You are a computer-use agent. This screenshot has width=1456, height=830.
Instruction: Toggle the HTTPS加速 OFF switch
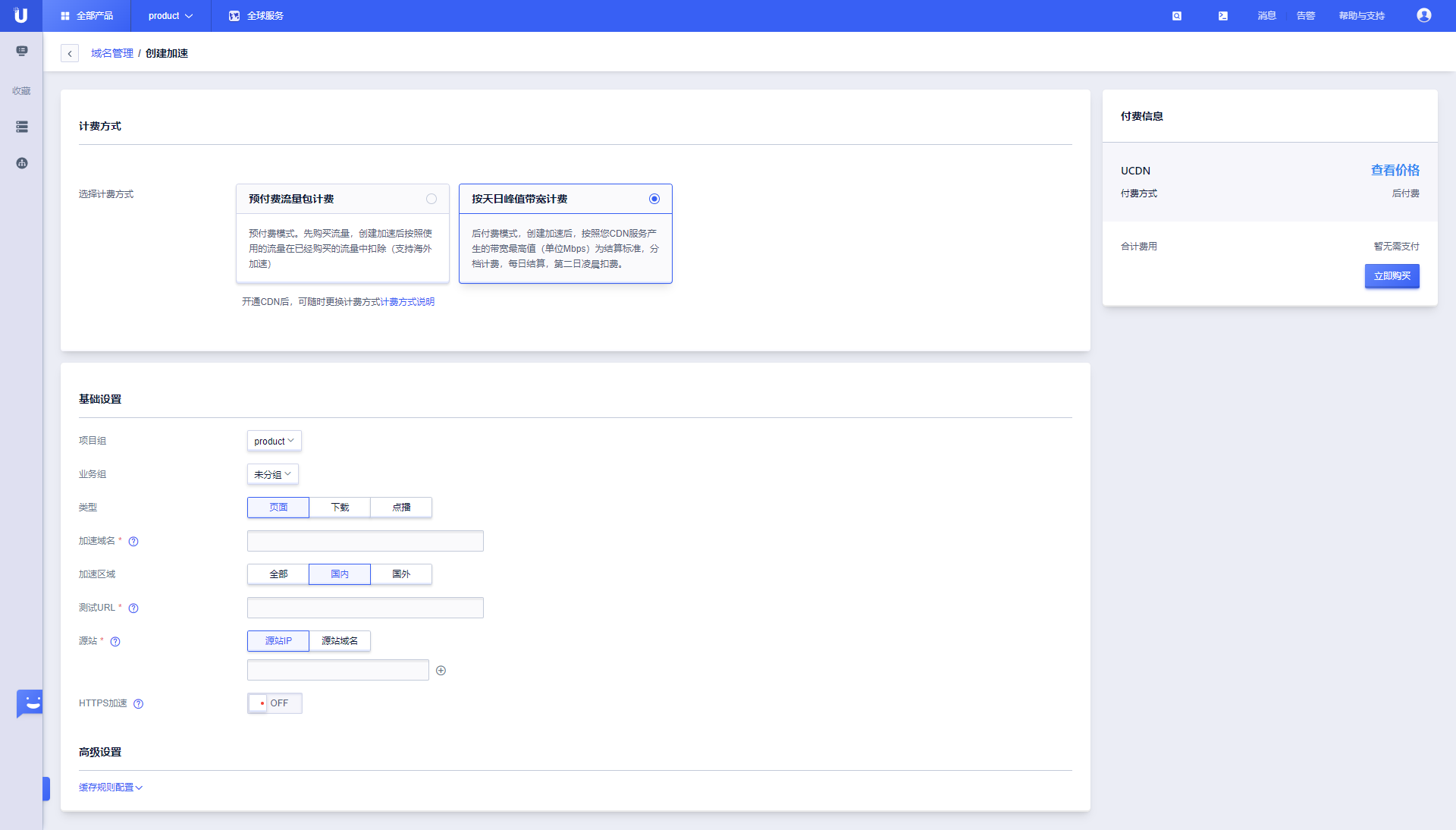click(275, 703)
